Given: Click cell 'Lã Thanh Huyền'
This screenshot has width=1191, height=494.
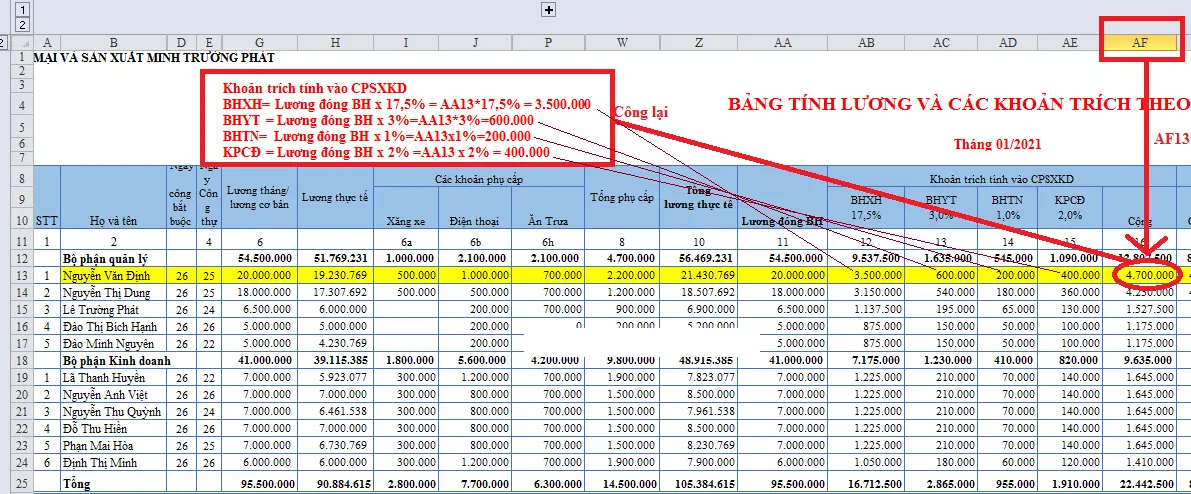Looking at the screenshot, I should pyautogui.click(x=113, y=378).
